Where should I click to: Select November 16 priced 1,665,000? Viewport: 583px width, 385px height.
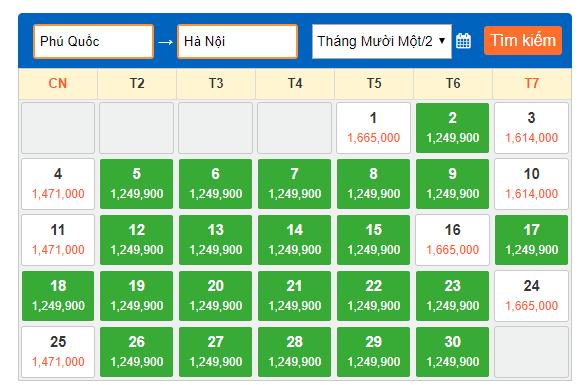[x=452, y=240]
